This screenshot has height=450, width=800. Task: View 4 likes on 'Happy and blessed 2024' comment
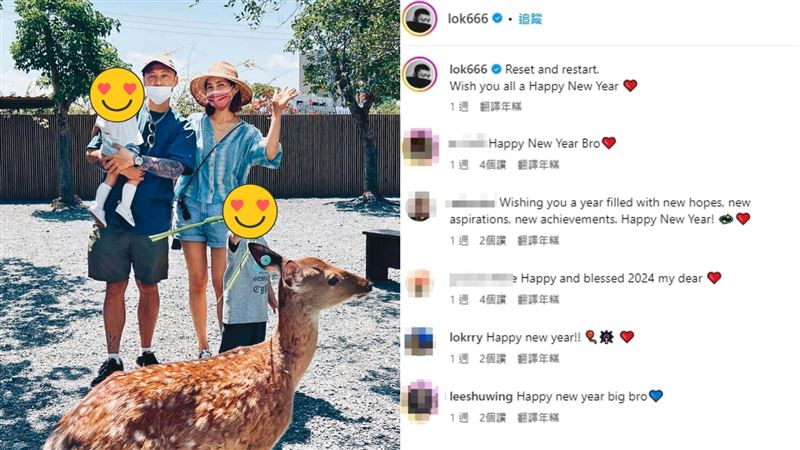492,299
